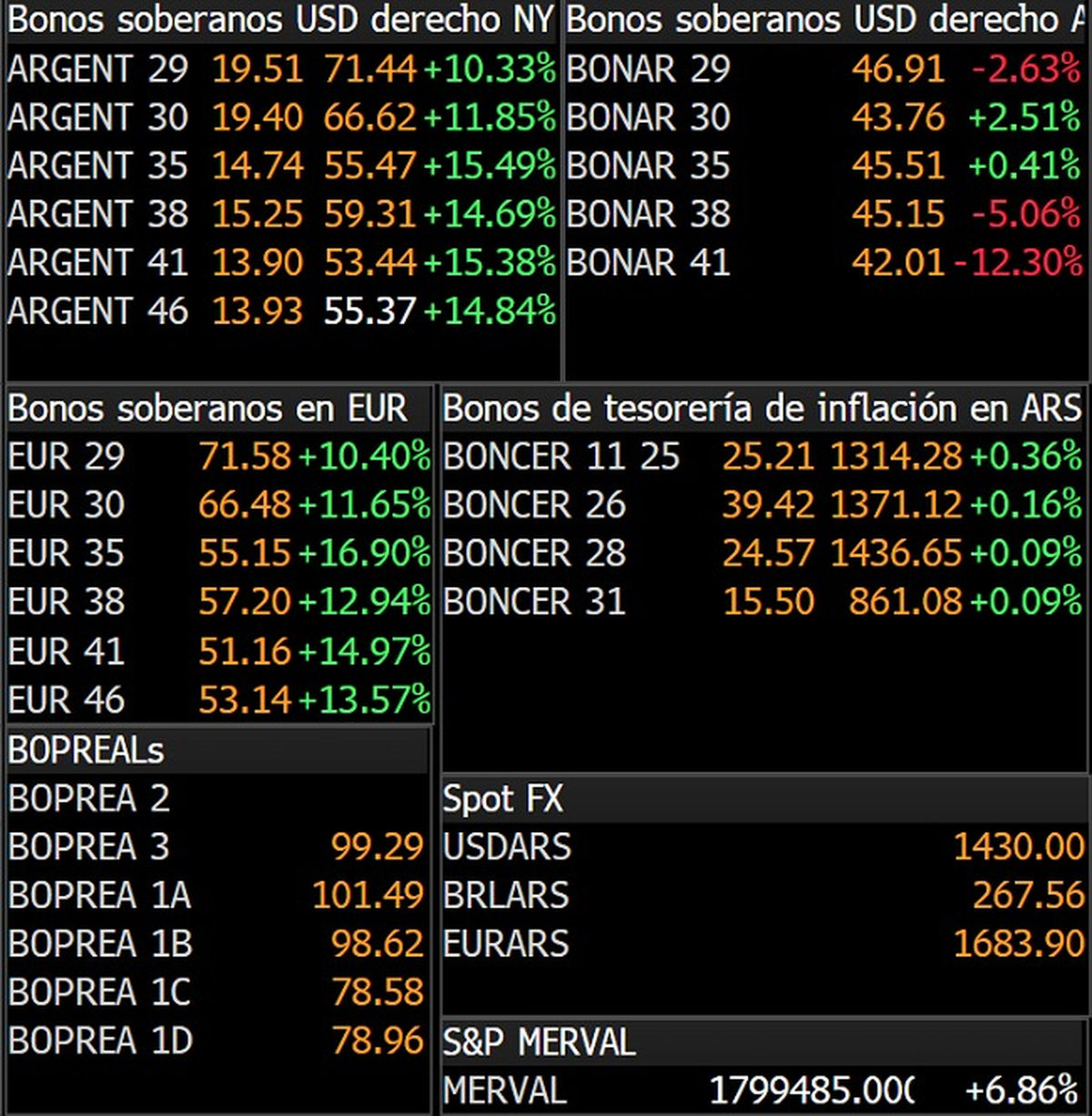Click EUR 46 bond ticker
Screen dimensions: 1092x1116
(66, 700)
